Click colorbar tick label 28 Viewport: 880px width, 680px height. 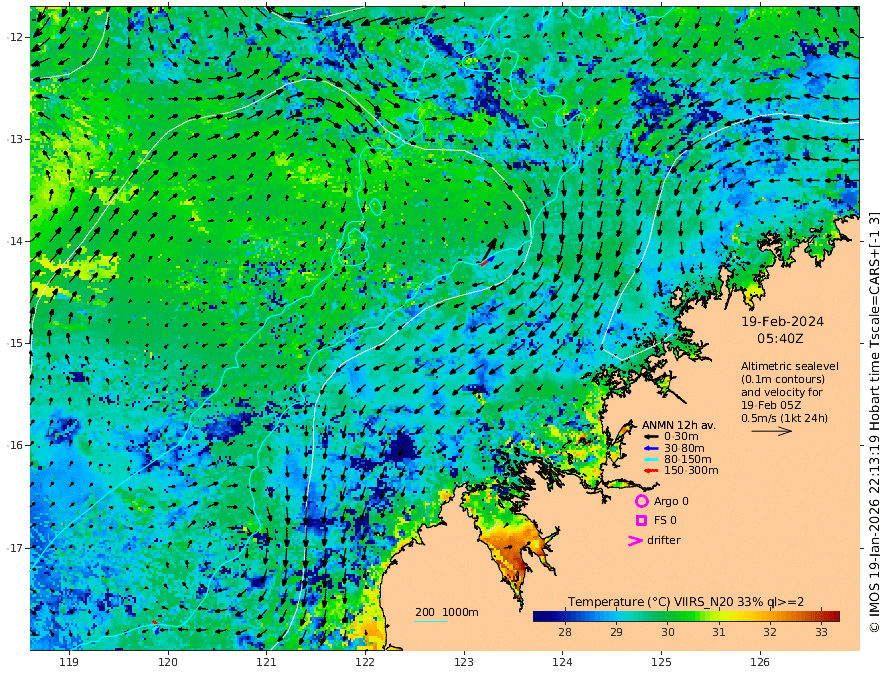(x=565, y=632)
